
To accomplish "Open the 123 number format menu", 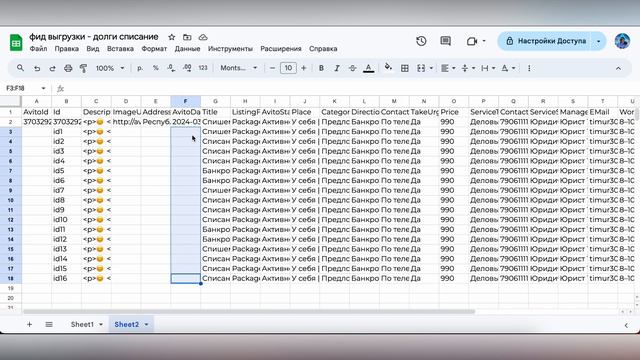I will (x=203, y=68).
